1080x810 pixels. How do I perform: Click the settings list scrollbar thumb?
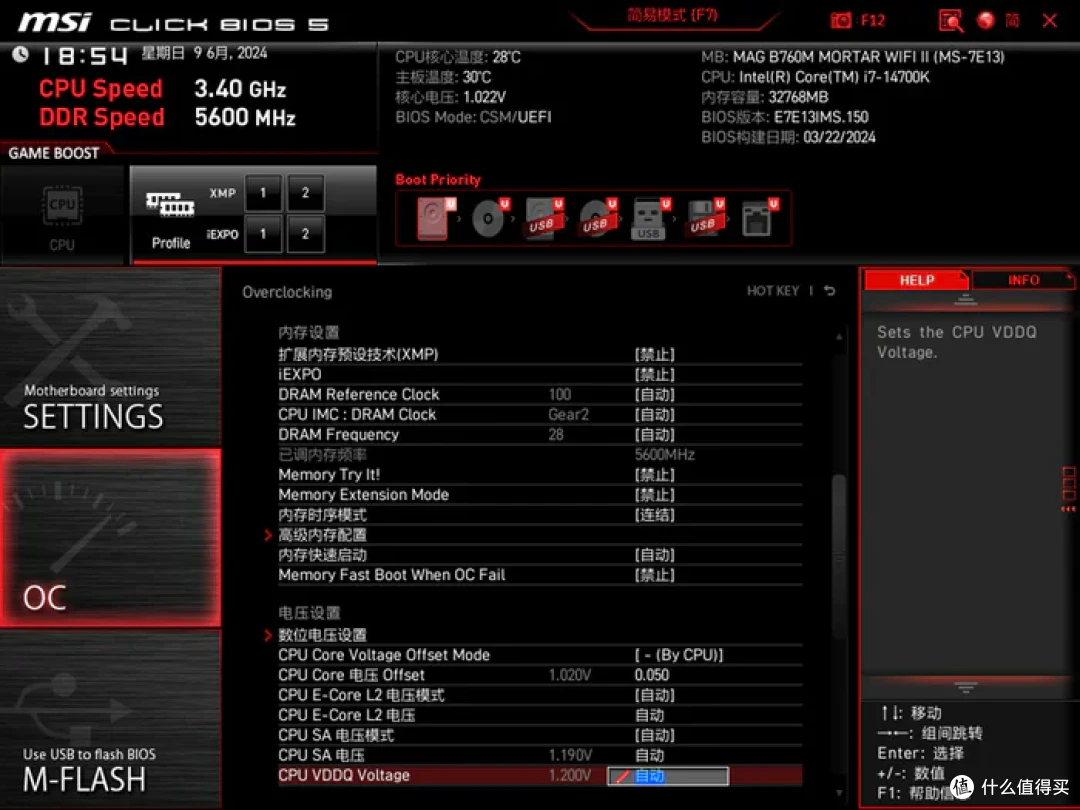pyautogui.click(x=838, y=555)
